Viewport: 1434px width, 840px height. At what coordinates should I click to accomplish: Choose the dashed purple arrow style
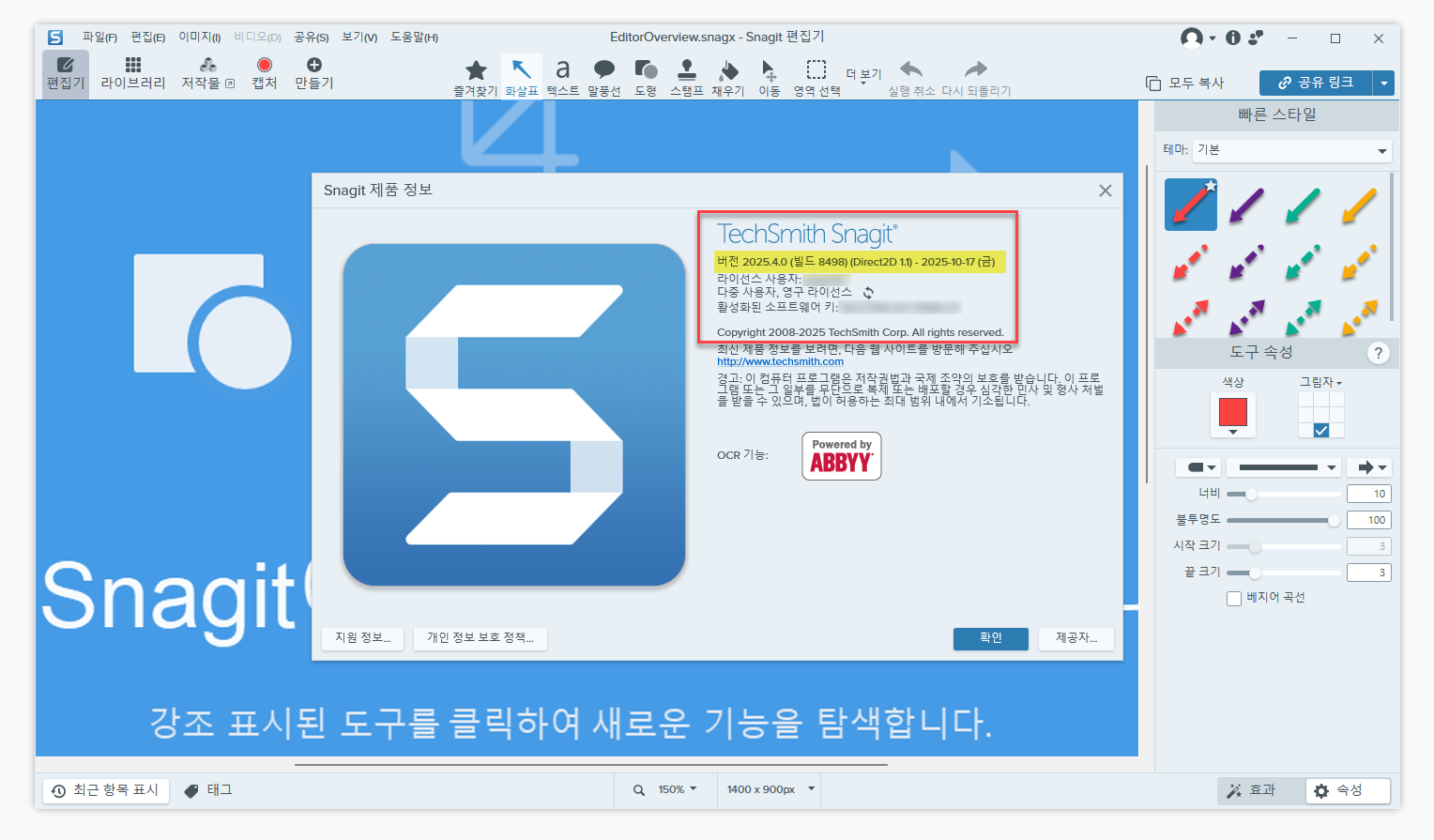pos(1246,262)
